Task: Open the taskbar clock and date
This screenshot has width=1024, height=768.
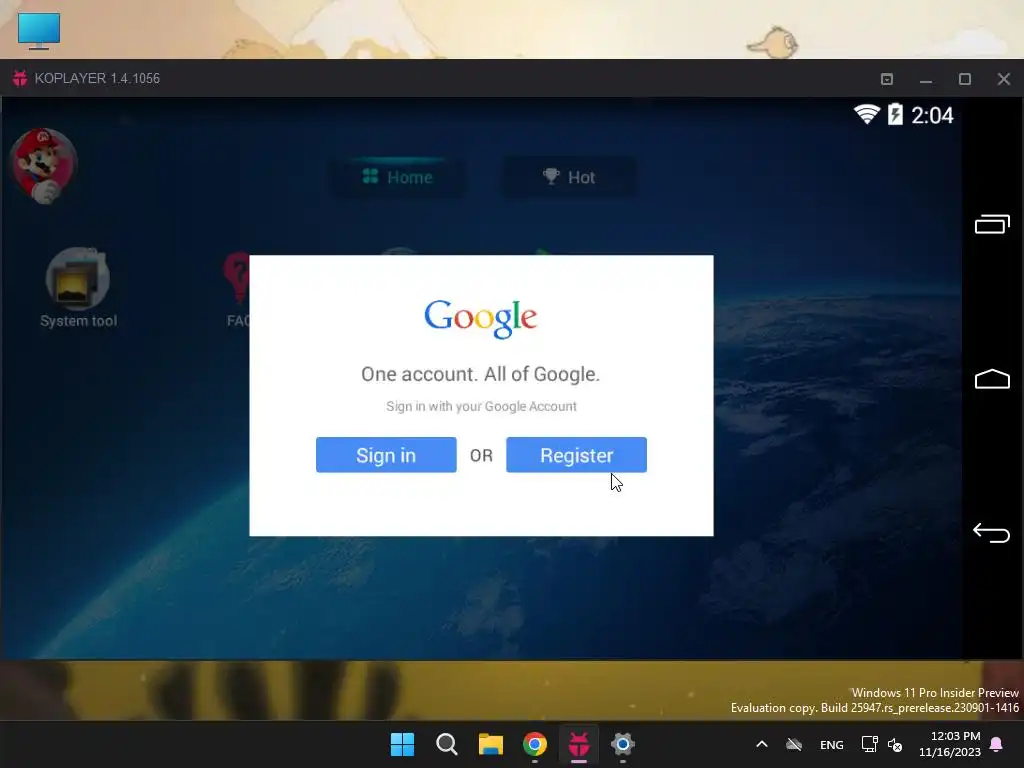Action: pos(950,744)
